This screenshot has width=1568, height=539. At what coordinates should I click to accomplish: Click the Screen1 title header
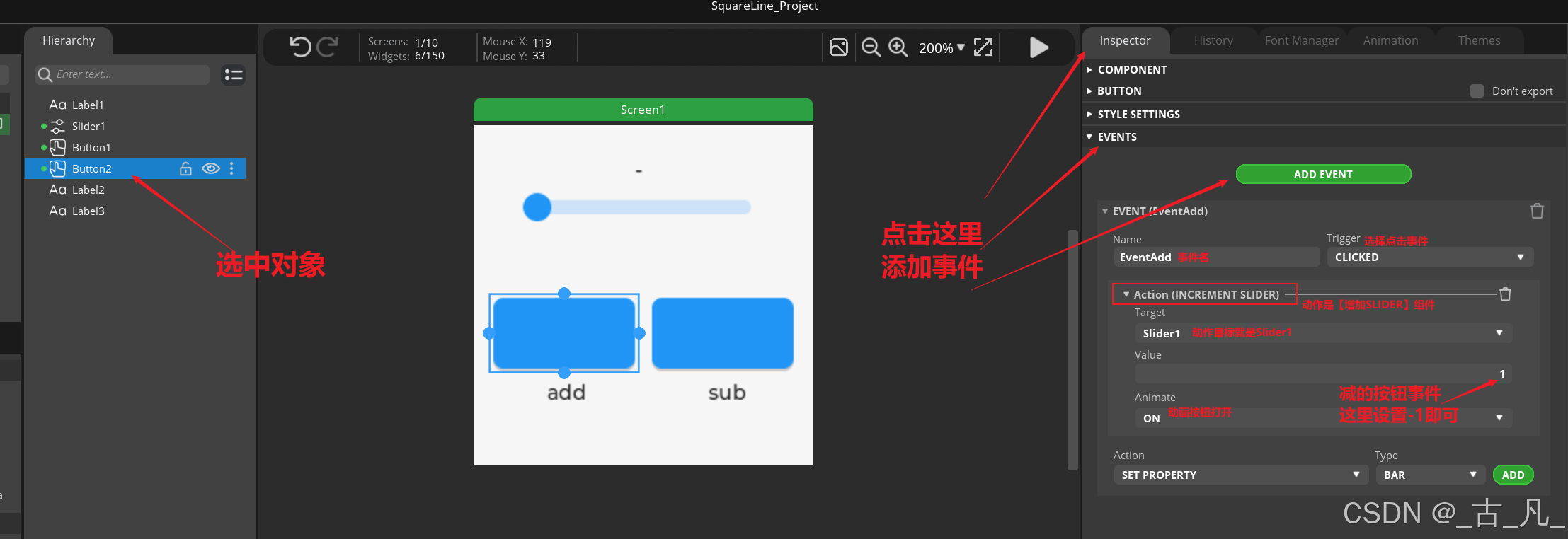click(x=643, y=110)
